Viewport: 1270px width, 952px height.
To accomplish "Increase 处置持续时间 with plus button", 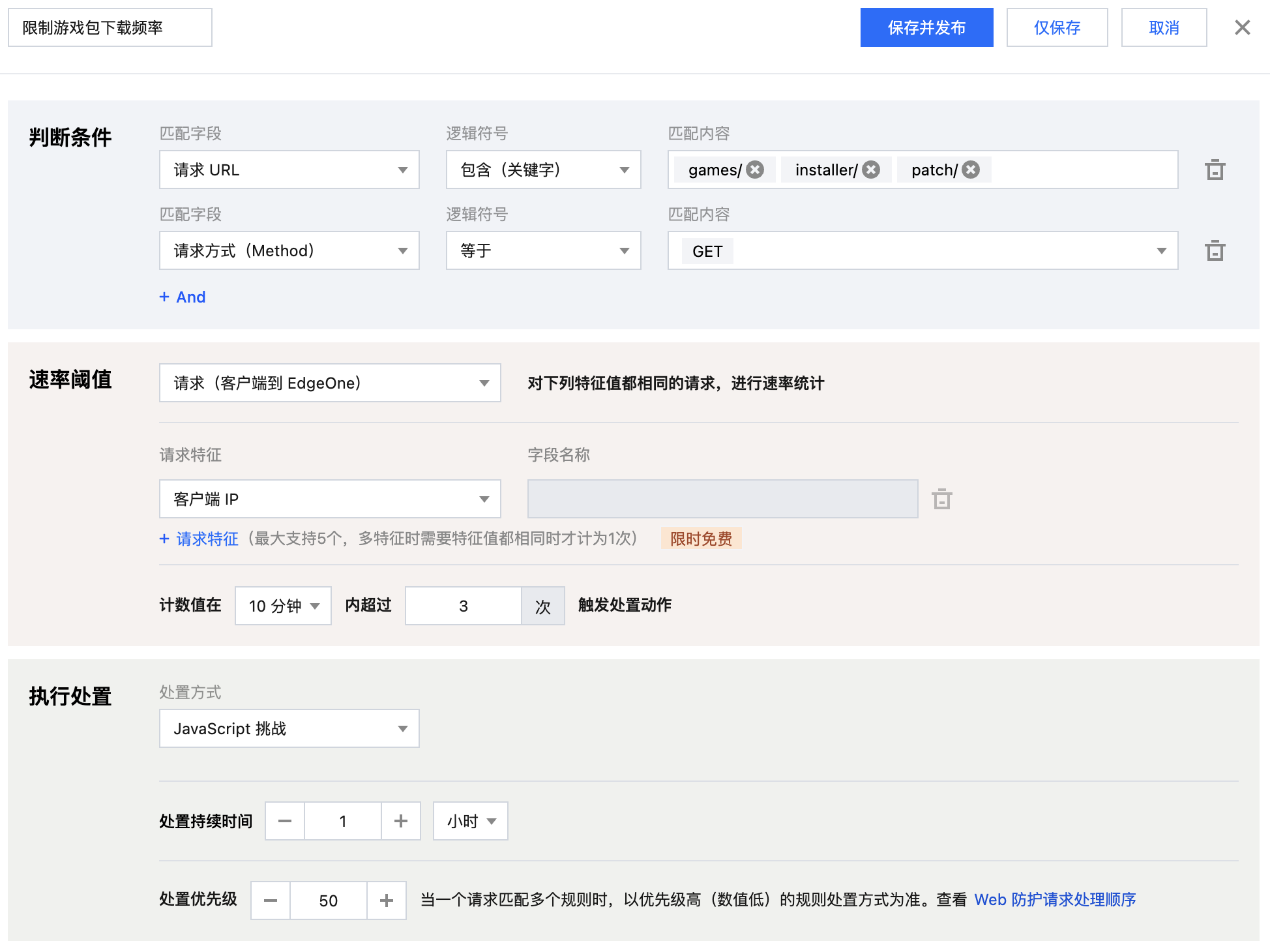I will 401,821.
